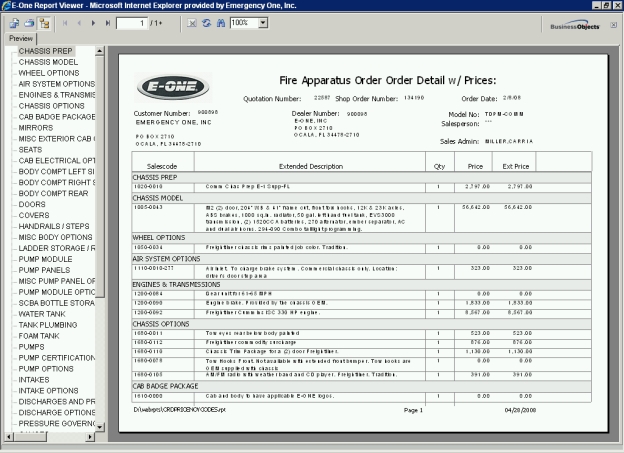Click the group tree scroll-up arrow
The image size is (624, 453).
click(x=99, y=51)
